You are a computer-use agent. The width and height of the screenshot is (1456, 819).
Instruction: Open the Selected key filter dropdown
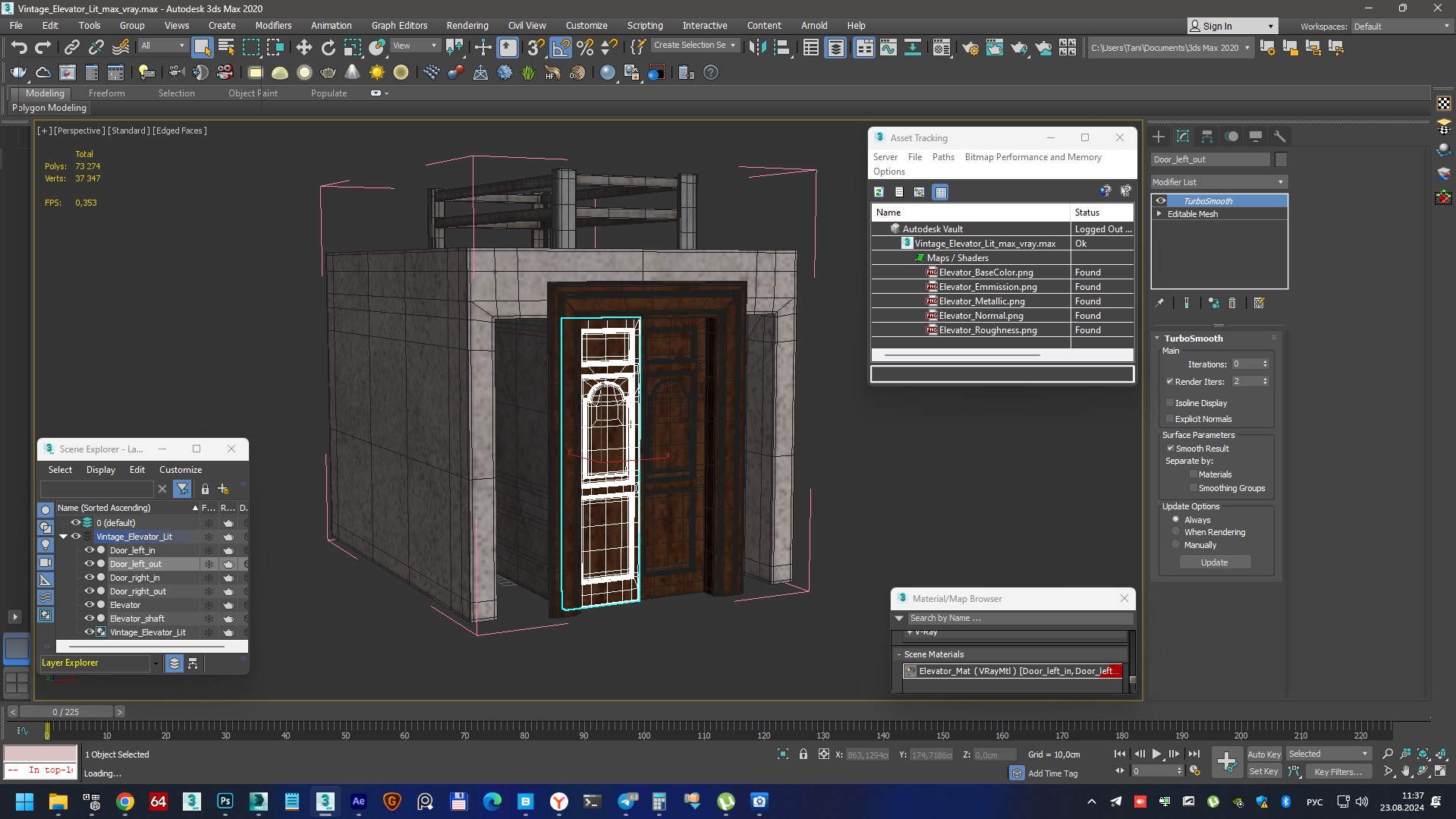[1328, 754]
